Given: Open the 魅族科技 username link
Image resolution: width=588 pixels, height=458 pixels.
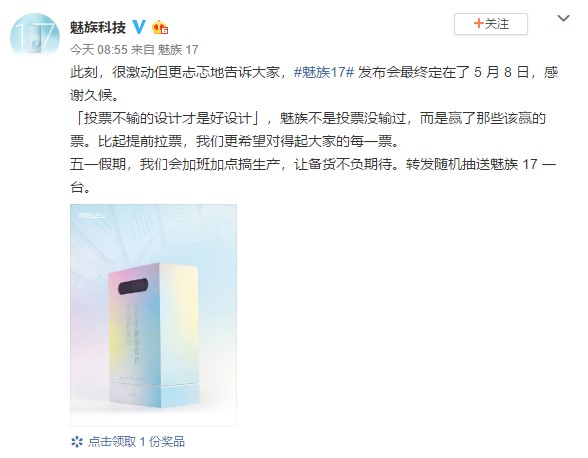Looking at the screenshot, I should pyautogui.click(x=98, y=27).
